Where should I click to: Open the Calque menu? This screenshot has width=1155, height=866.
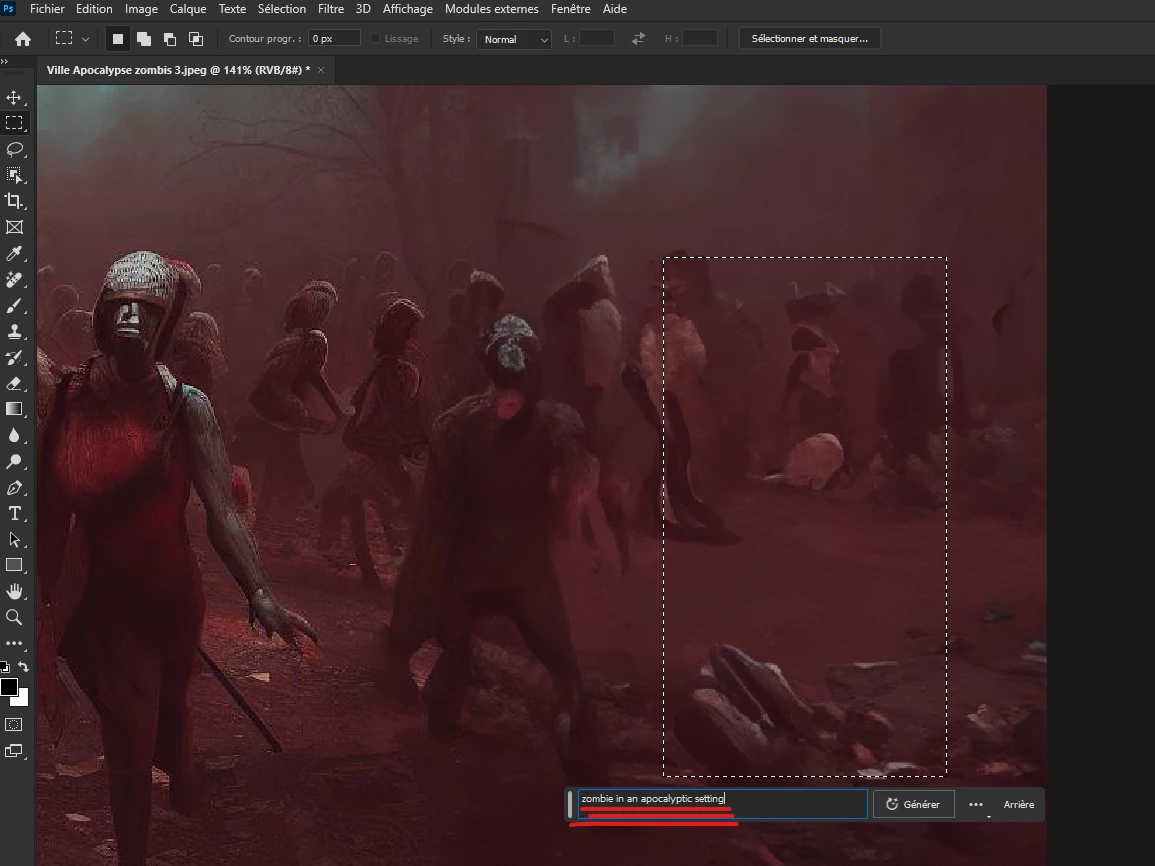pyautogui.click(x=188, y=9)
